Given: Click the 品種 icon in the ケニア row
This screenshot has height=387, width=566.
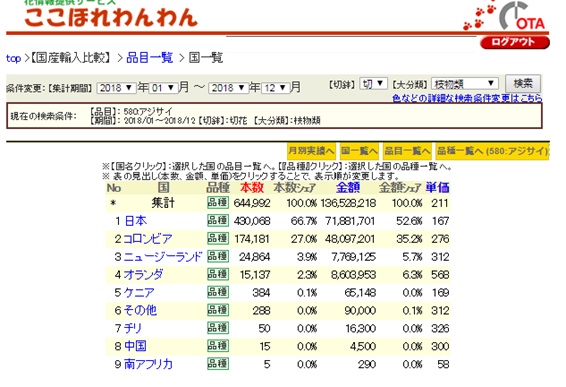Looking at the screenshot, I should click(x=218, y=292).
